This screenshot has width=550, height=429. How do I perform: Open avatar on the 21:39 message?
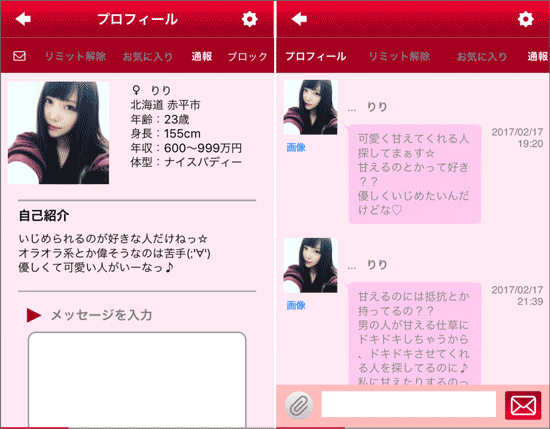[x=310, y=265]
